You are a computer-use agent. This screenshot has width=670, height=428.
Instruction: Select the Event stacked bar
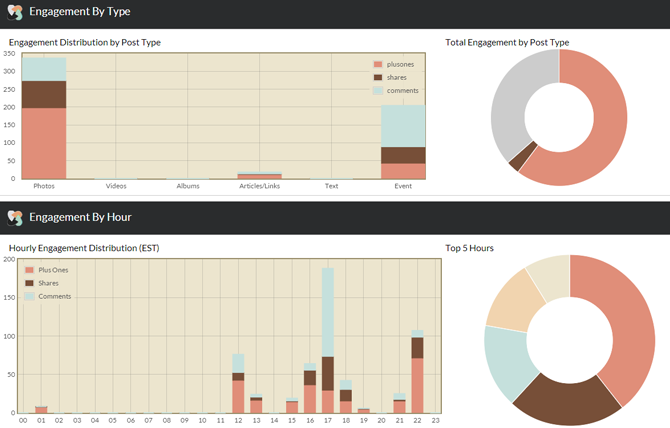click(x=403, y=142)
